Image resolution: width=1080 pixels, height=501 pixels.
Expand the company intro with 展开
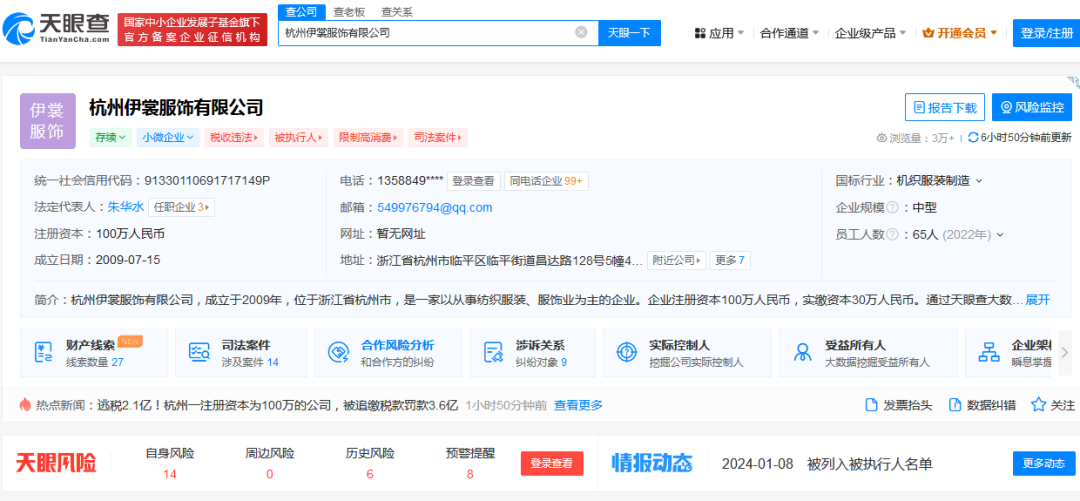(1037, 299)
